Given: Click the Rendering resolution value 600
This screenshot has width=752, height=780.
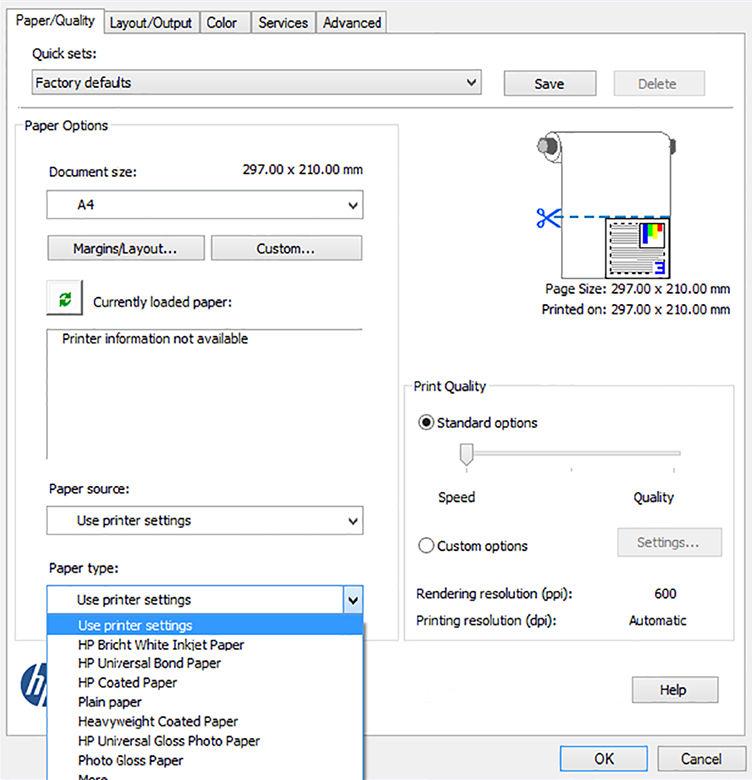Looking at the screenshot, I should [x=665, y=593].
